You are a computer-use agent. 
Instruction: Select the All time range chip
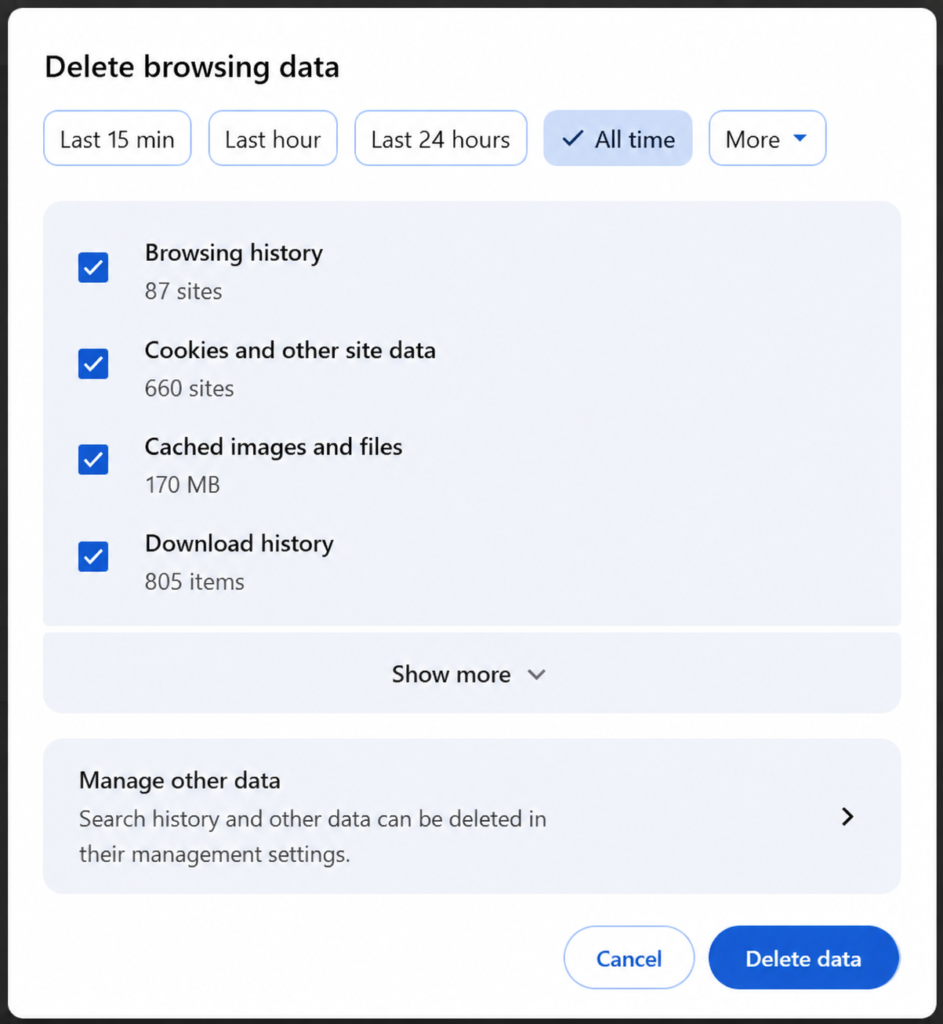[x=618, y=138]
